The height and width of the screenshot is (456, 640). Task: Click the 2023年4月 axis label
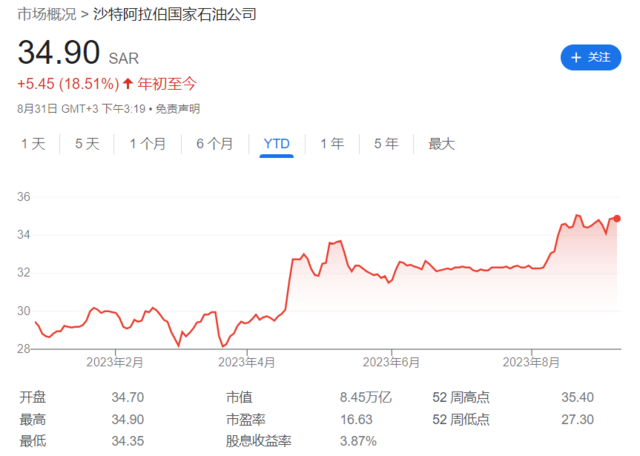tap(247, 362)
